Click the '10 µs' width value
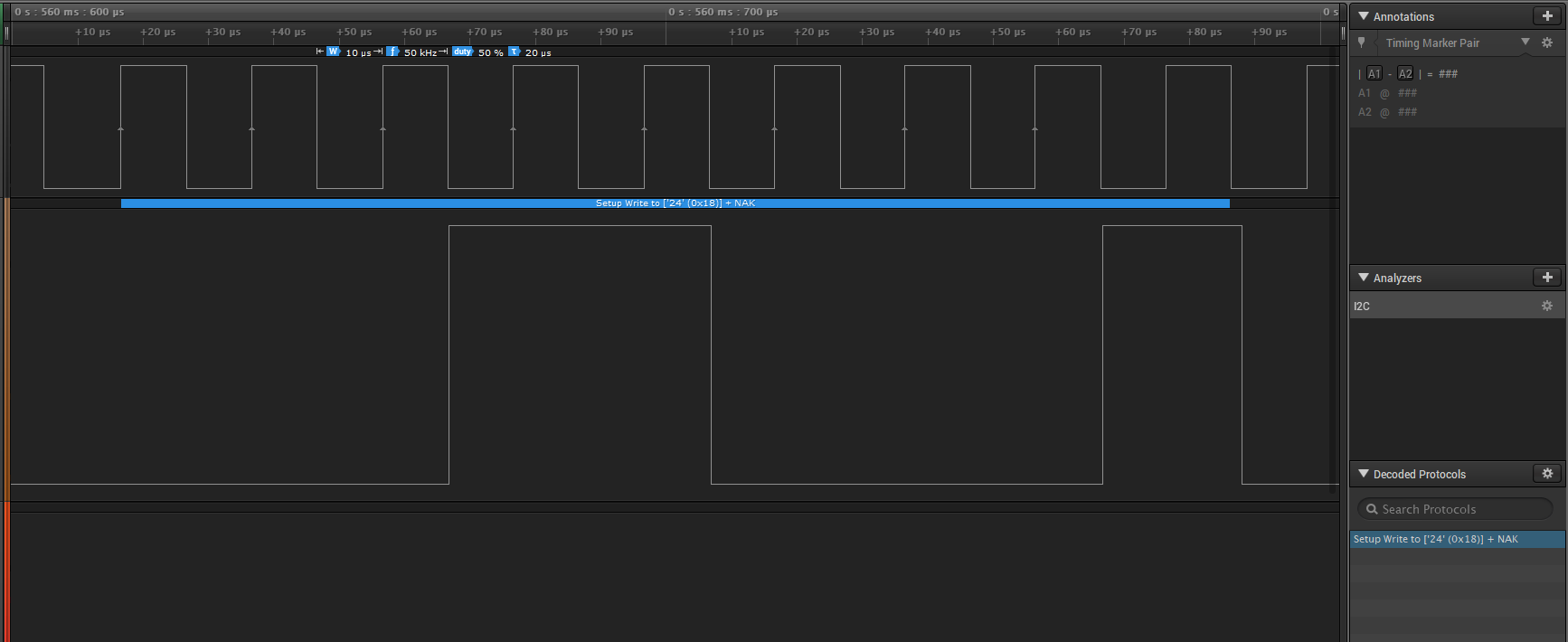Screen dimensions: 1568x642 [358, 52]
